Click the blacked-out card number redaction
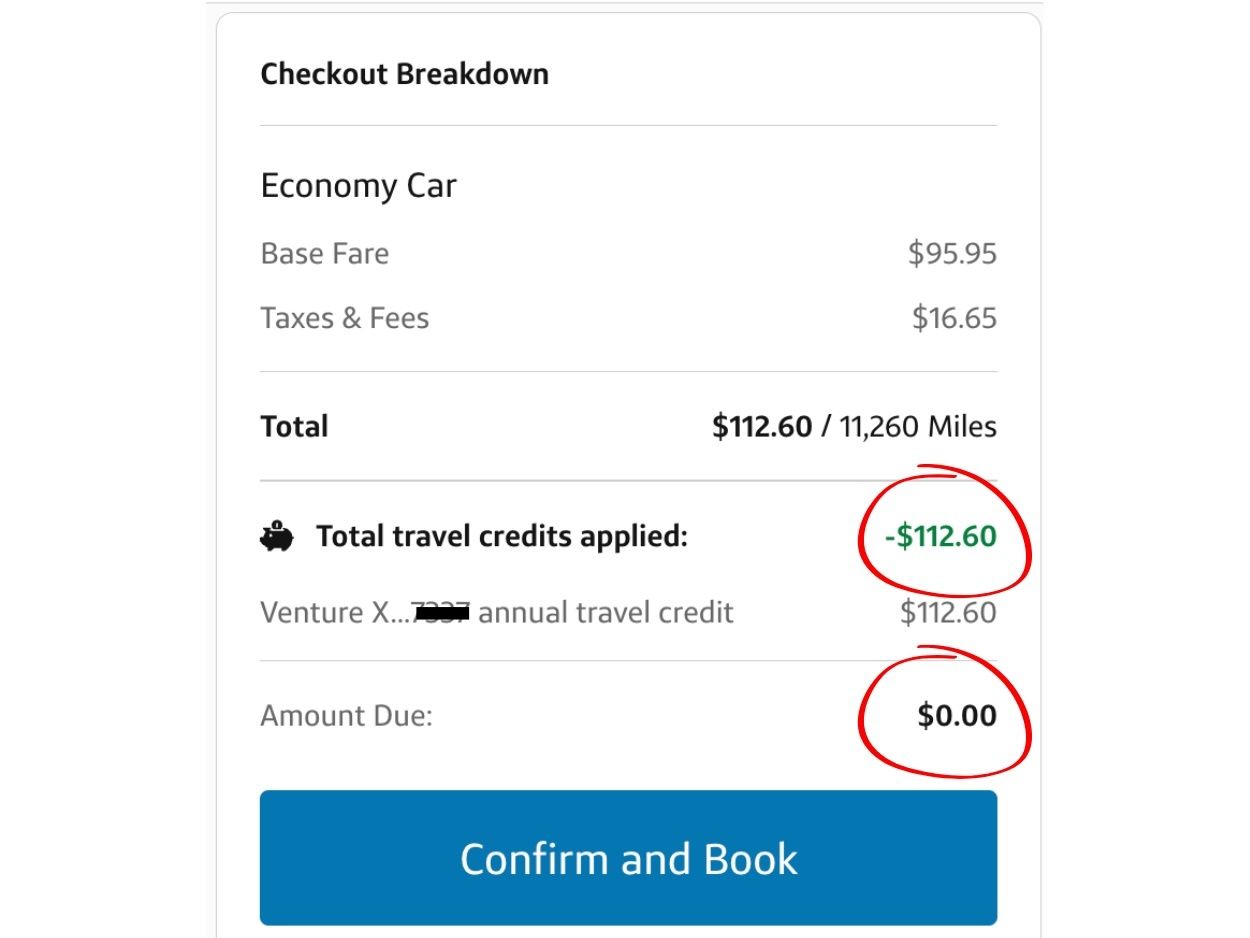 [441, 612]
